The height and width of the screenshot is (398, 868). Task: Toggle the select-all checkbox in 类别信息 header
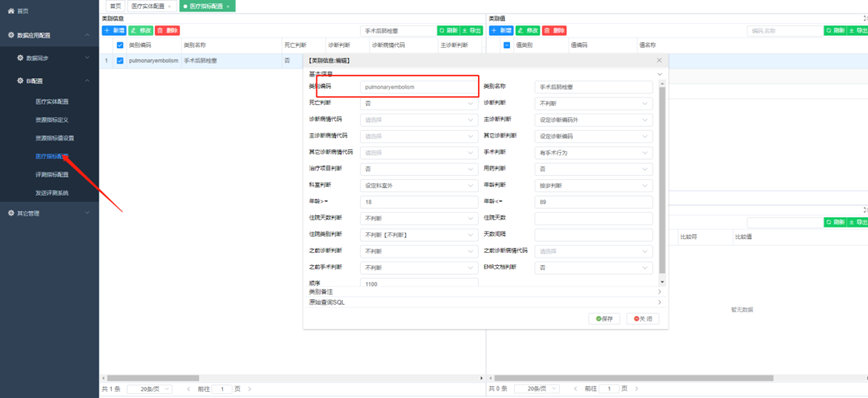pos(120,45)
